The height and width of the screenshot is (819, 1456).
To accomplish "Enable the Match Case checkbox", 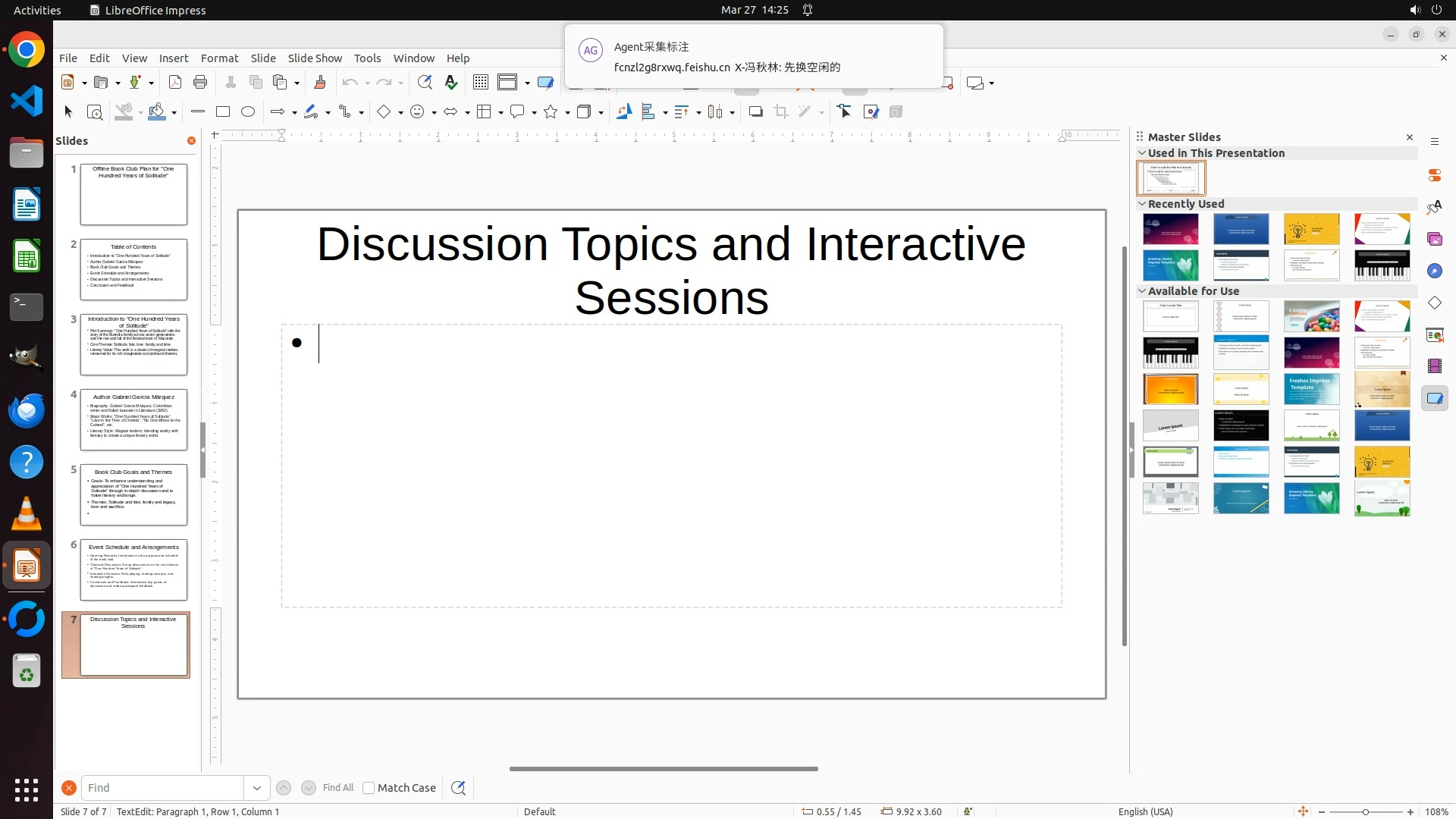I will [x=369, y=788].
